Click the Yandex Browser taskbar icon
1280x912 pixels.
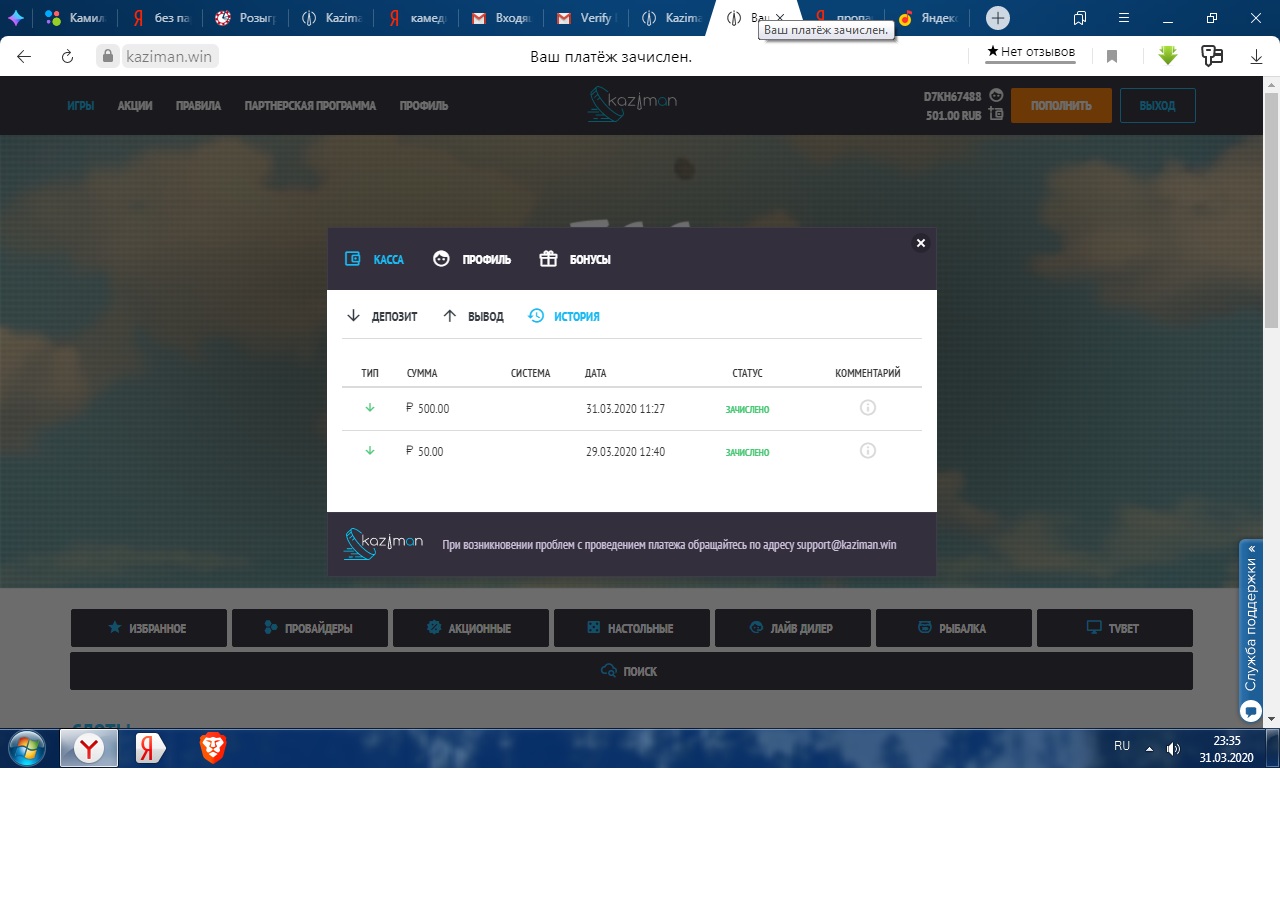89,748
